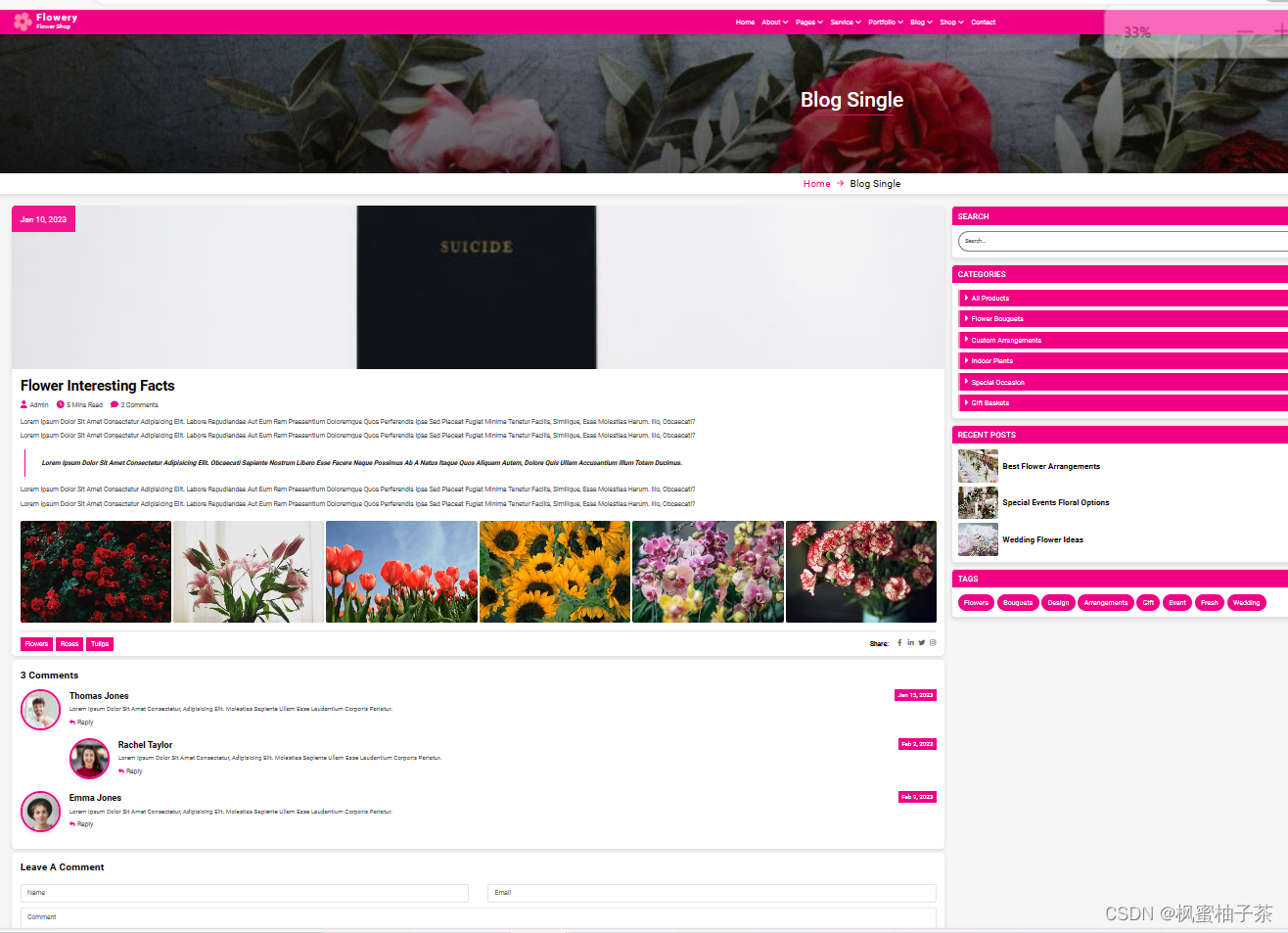1288x933 pixels.
Task: Open Gift Baskets category
Action: click(x=1123, y=402)
